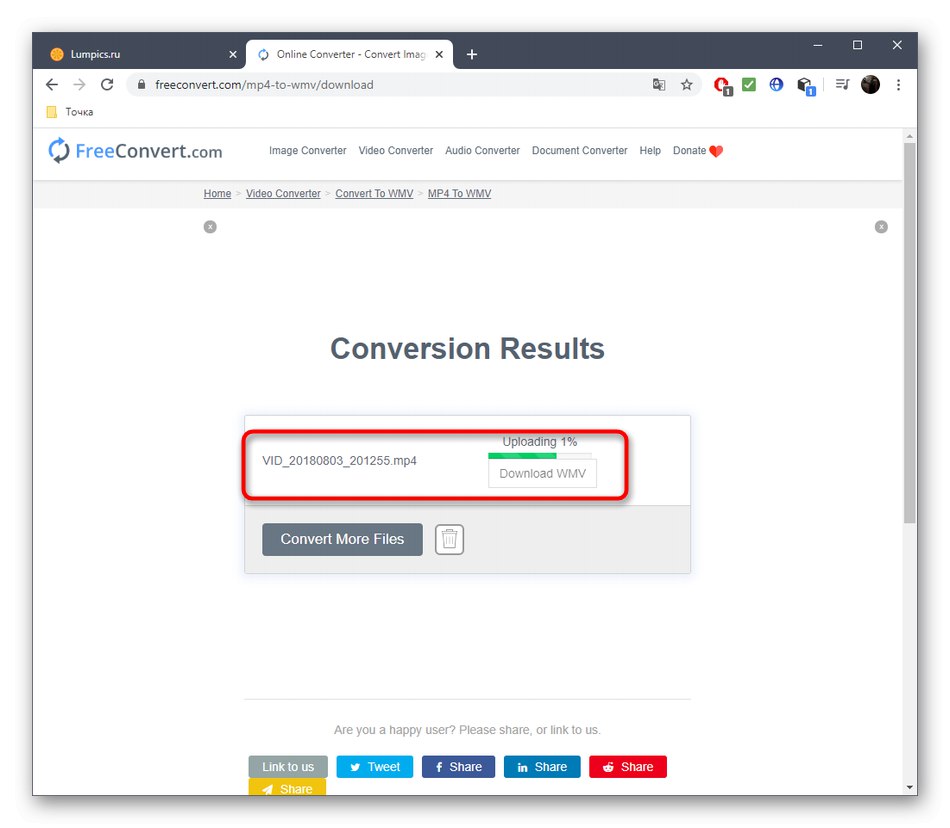Click Convert More Files button
Screen dimensions: 950x828
(x=342, y=540)
